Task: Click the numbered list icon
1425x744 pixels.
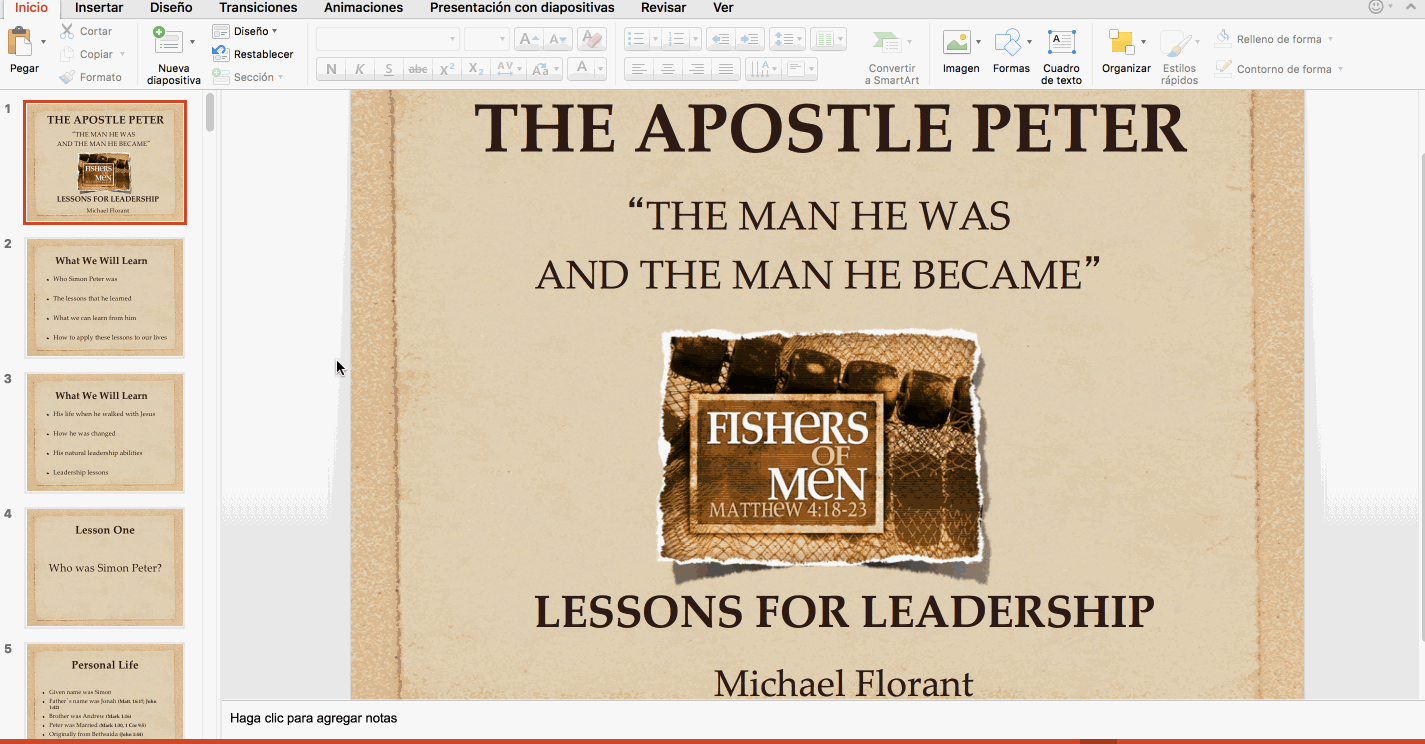Action: [x=676, y=40]
